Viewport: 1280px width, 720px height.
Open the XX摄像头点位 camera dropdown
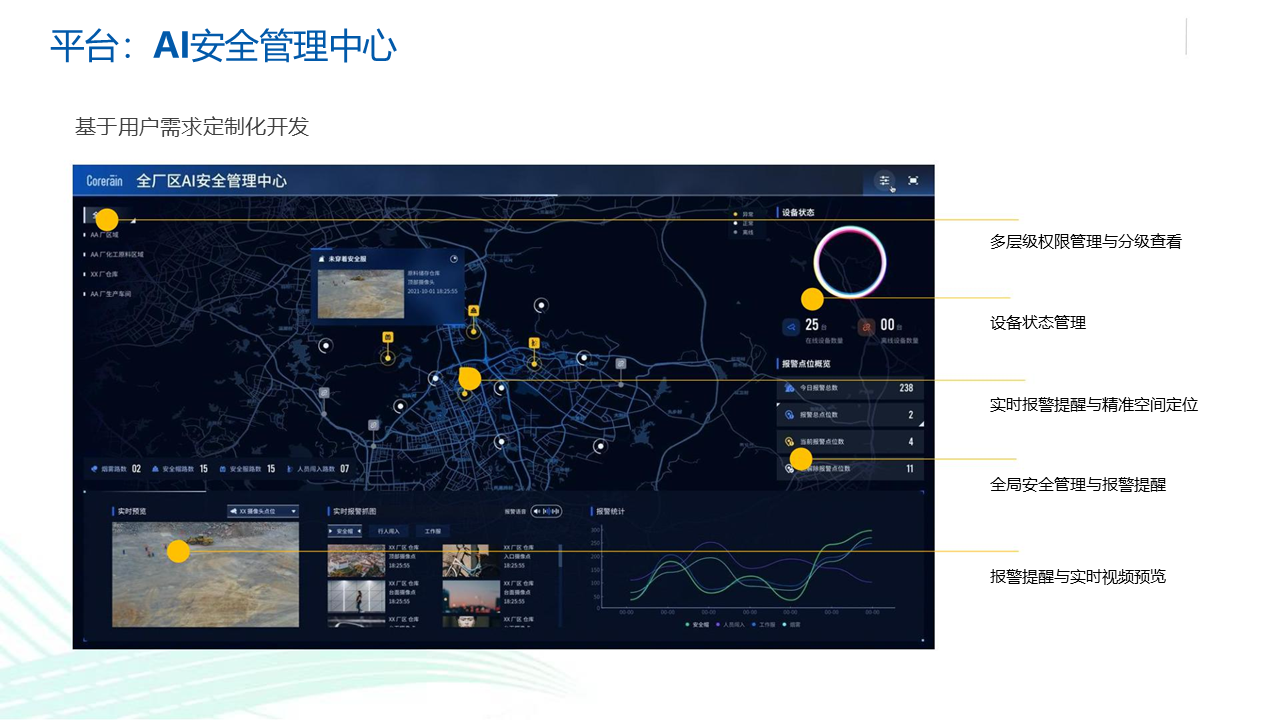point(263,511)
